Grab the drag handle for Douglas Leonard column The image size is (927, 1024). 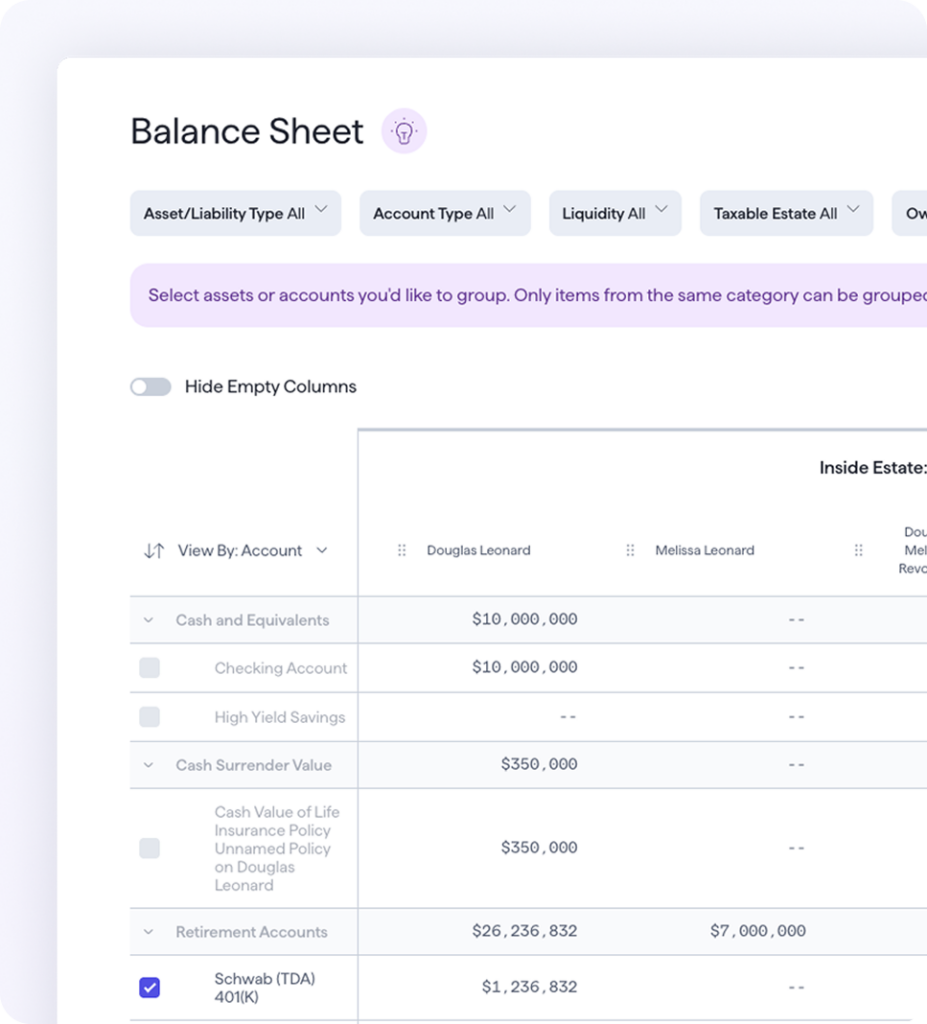402,551
